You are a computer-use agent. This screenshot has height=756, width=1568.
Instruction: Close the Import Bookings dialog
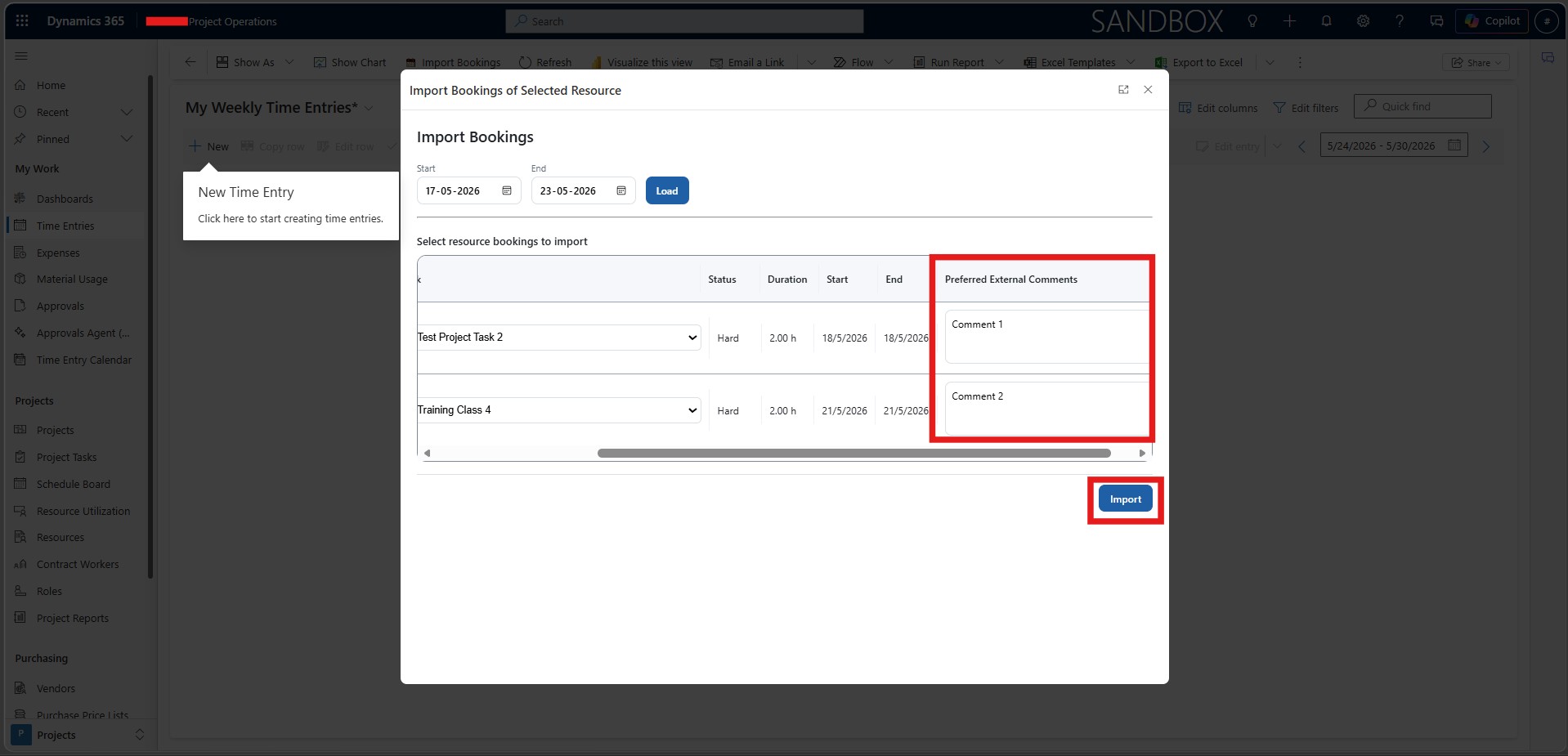point(1148,90)
